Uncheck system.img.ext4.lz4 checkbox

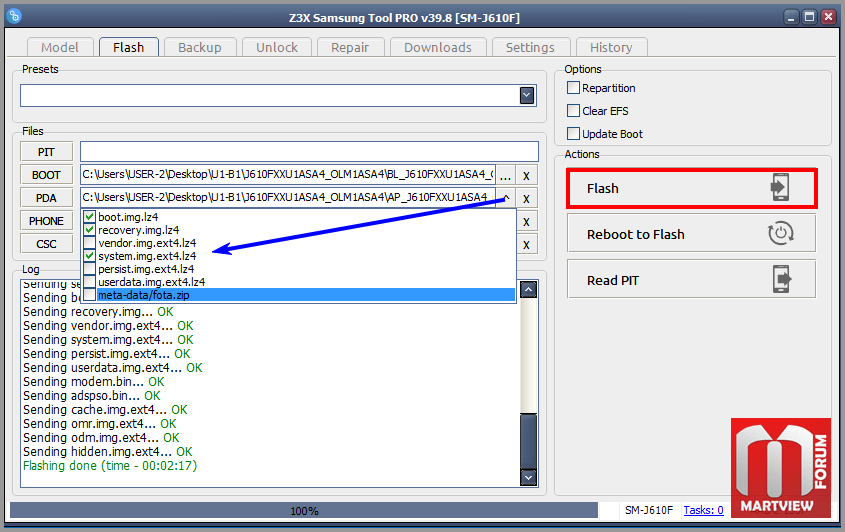tap(89, 255)
